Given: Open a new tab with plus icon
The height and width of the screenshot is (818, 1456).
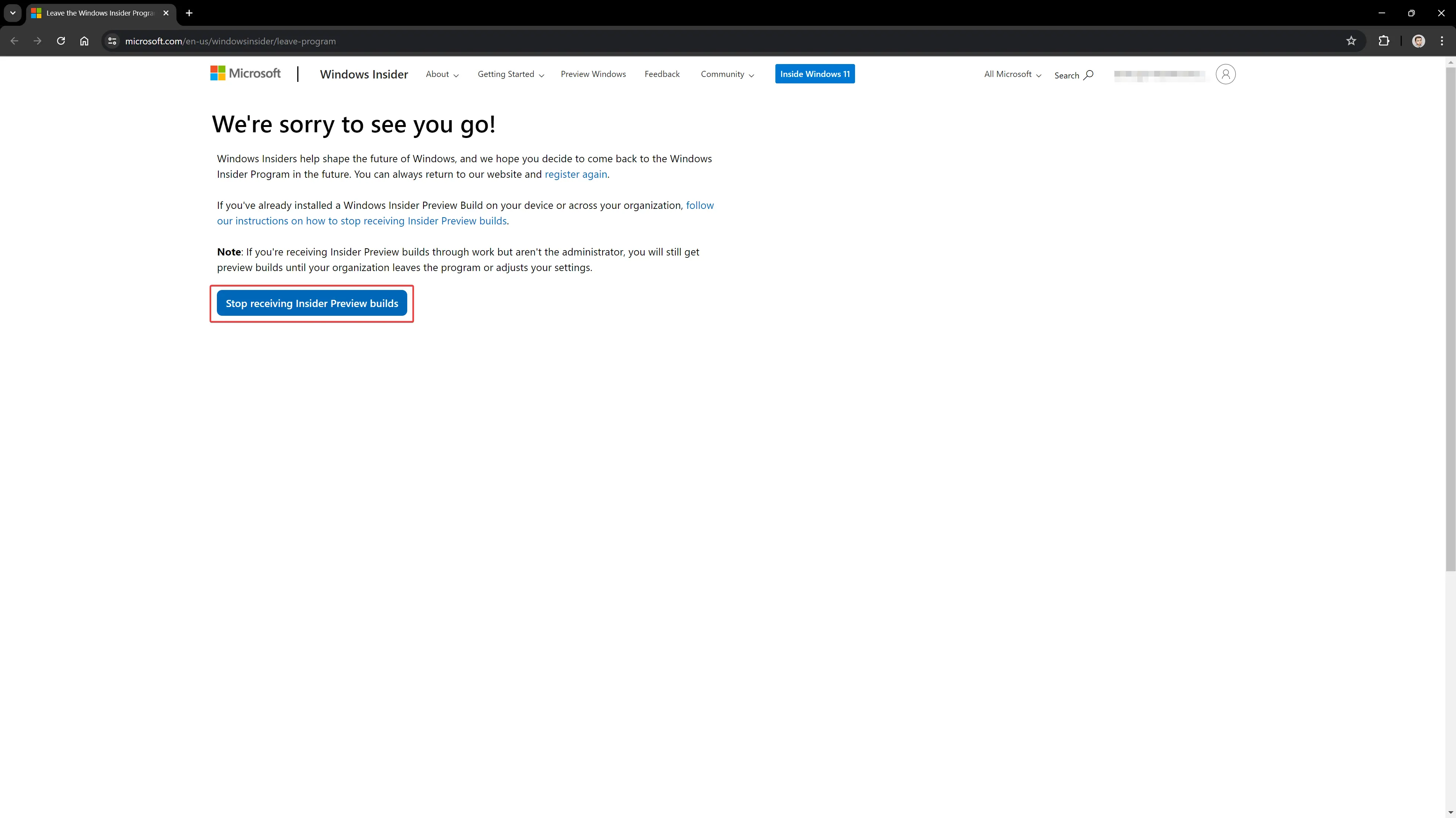Looking at the screenshot, I should tap(189, 13).
